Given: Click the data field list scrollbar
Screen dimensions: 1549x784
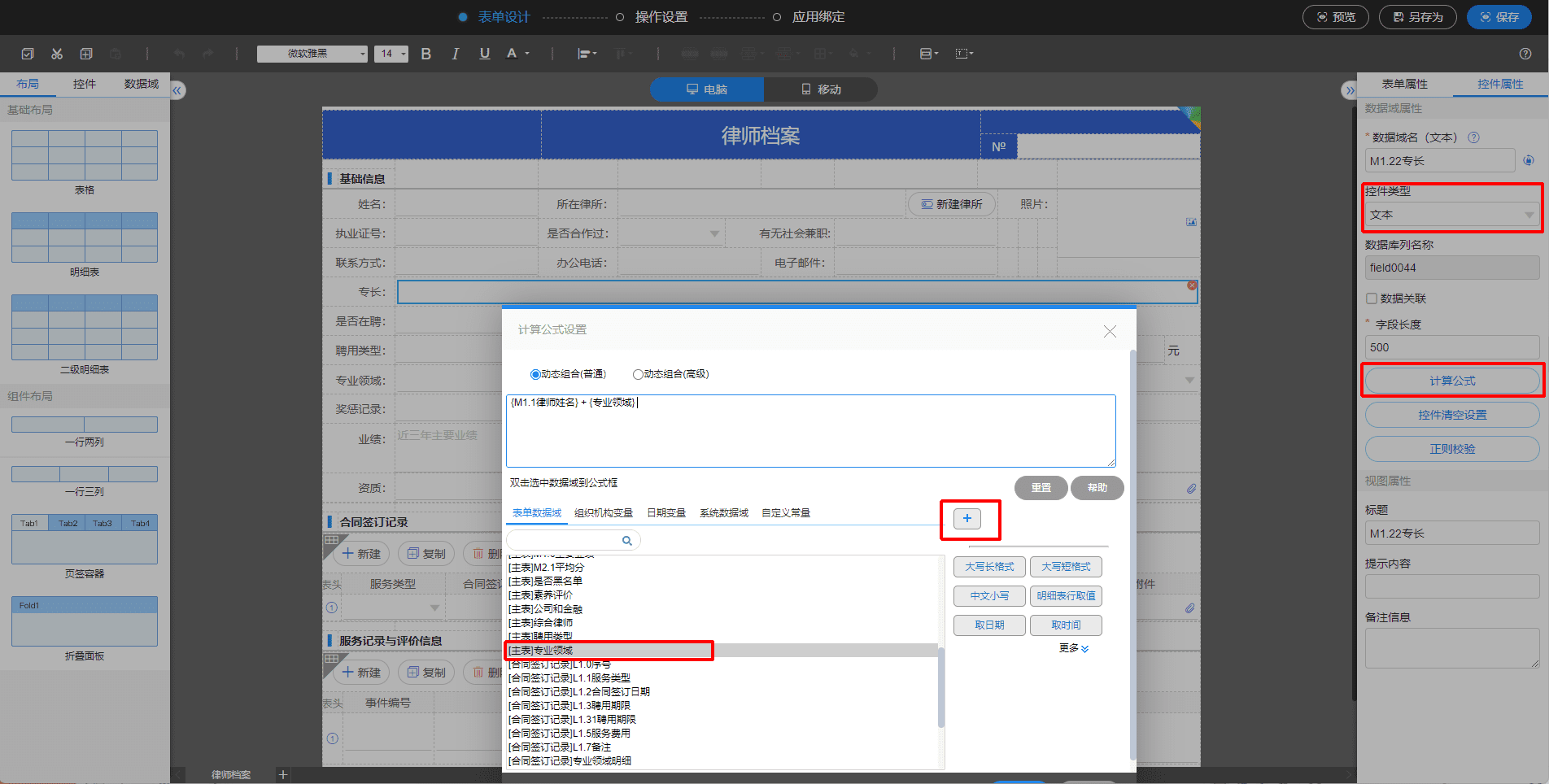Looking at the screenshot, I should [x=941, y=686].
